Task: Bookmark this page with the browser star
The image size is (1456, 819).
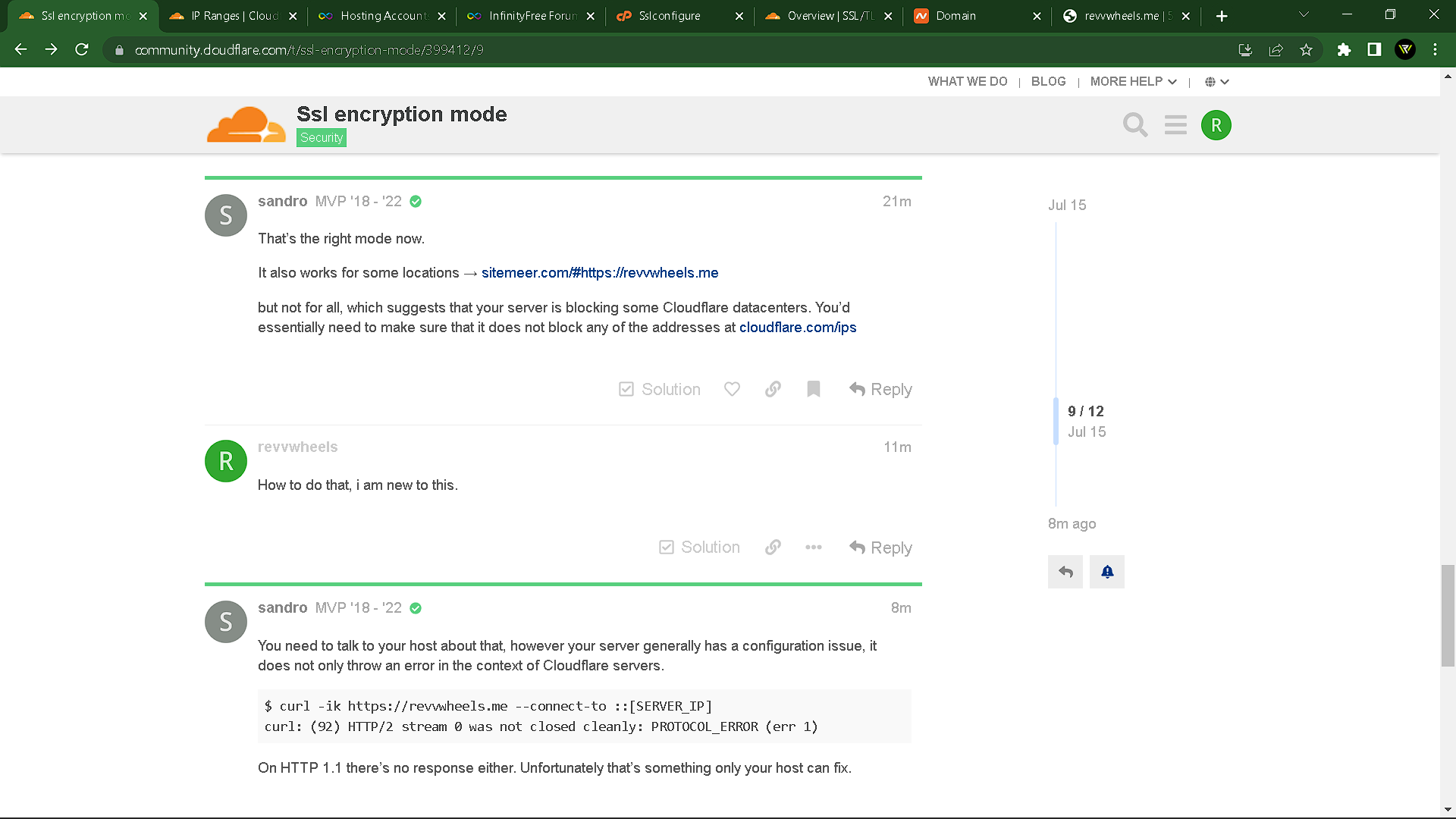Action: (x=1306, y=50)
